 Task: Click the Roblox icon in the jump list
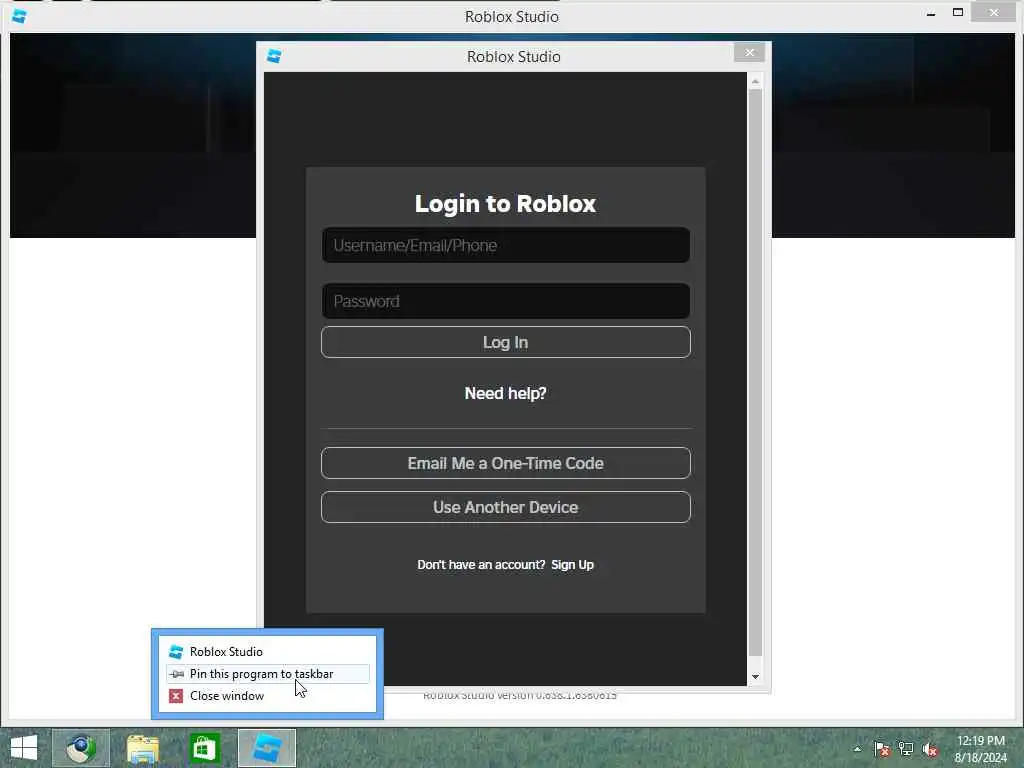tap(176, 652)
